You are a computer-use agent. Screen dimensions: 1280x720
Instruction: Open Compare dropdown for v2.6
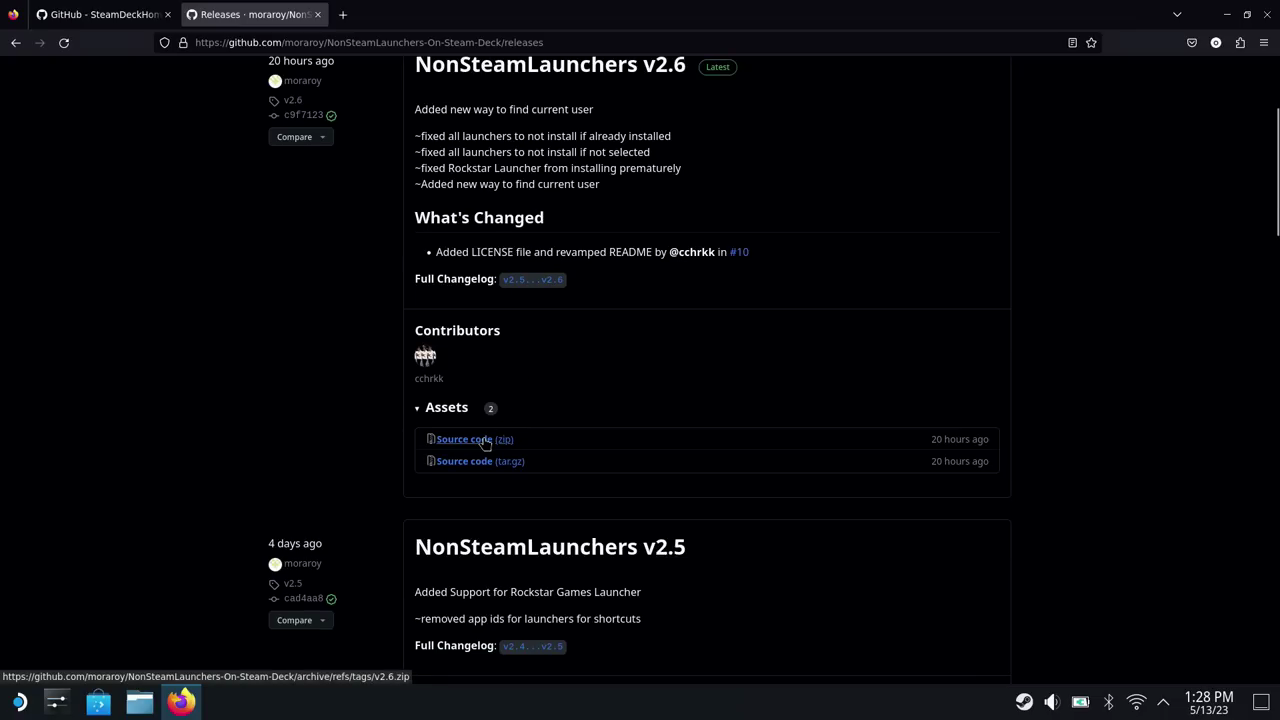click(x=301, y=137)
